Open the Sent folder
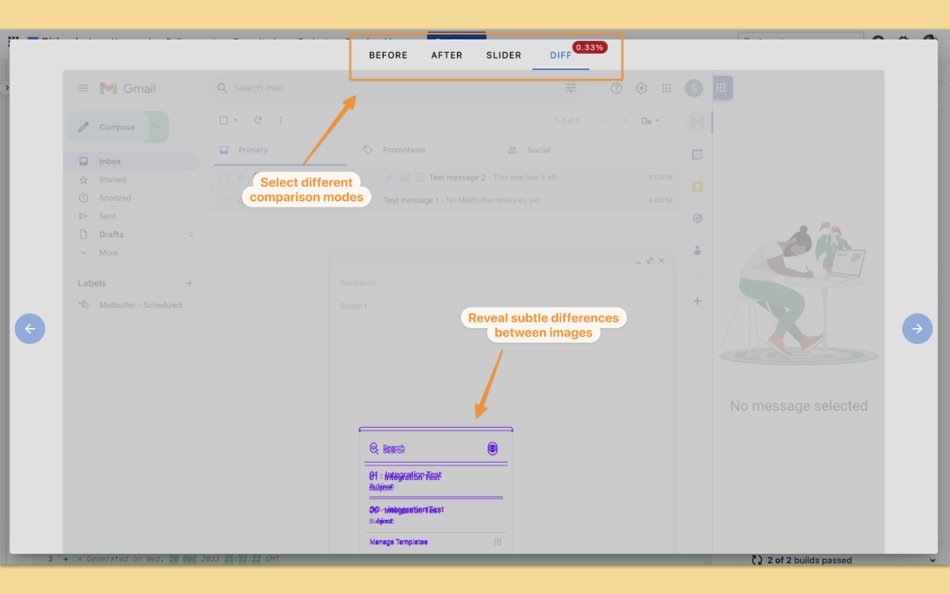The height and width of the screenshot is (594, 950). [x=131, y=216]
